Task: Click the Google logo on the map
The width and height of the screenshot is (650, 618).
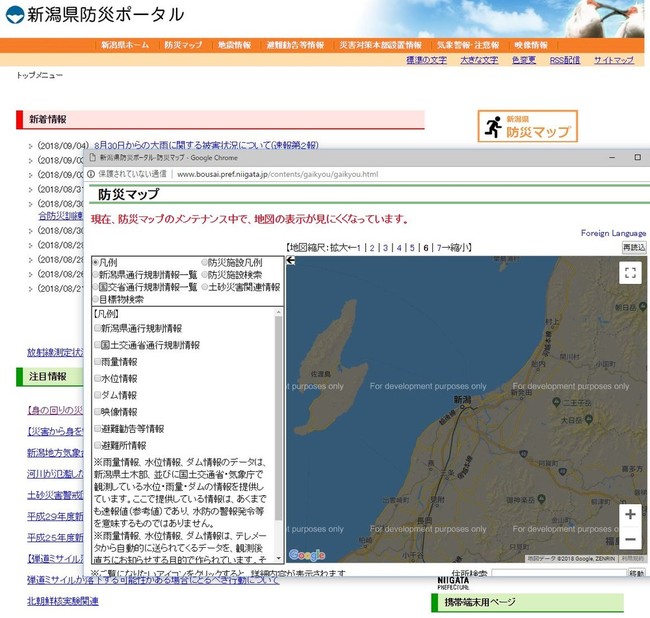Action: [x=307, y=555]
